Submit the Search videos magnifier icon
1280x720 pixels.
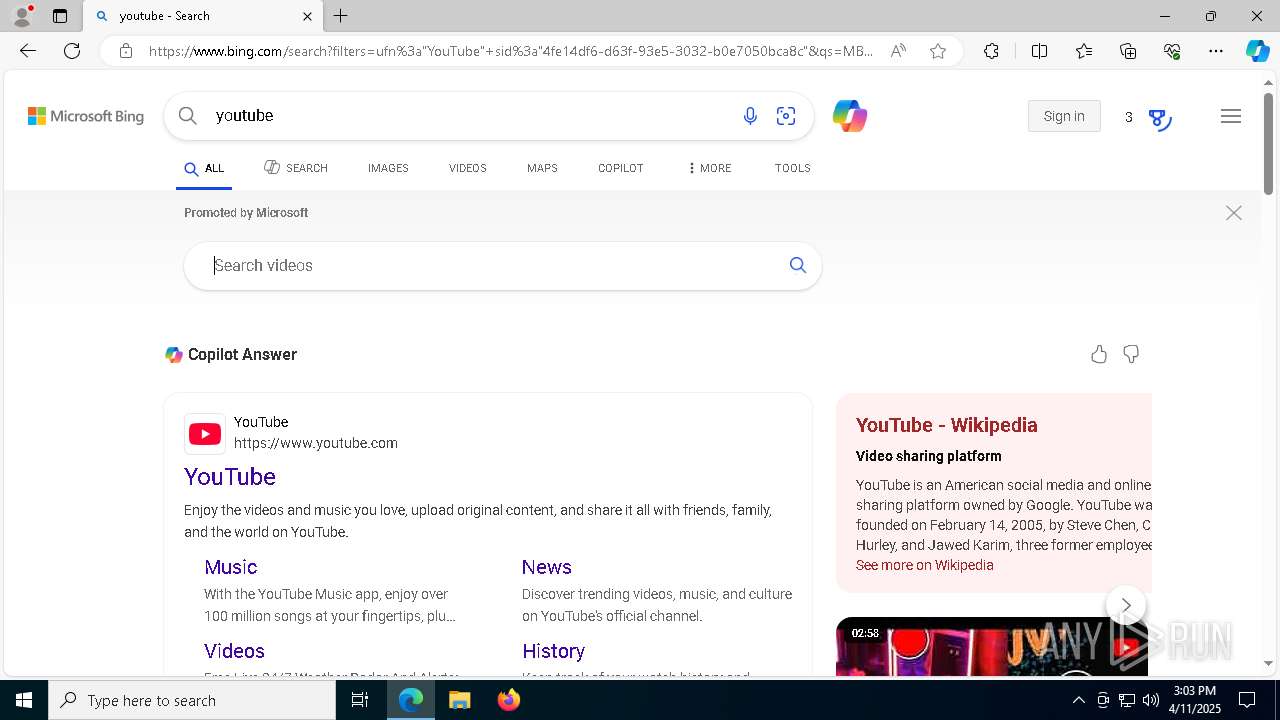click(797, 265)
